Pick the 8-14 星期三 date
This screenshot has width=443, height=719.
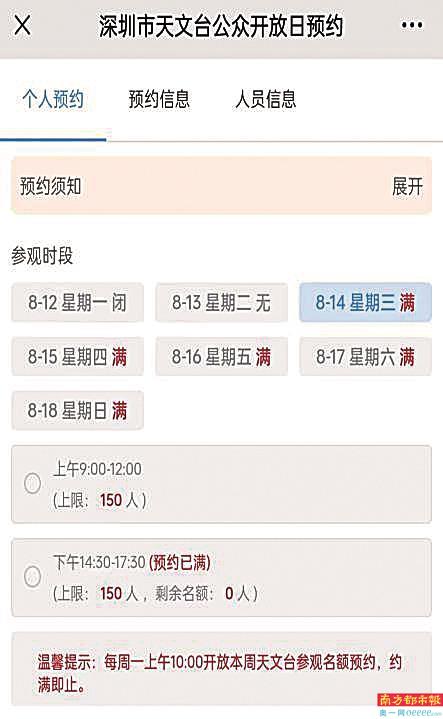pos(365,303)
